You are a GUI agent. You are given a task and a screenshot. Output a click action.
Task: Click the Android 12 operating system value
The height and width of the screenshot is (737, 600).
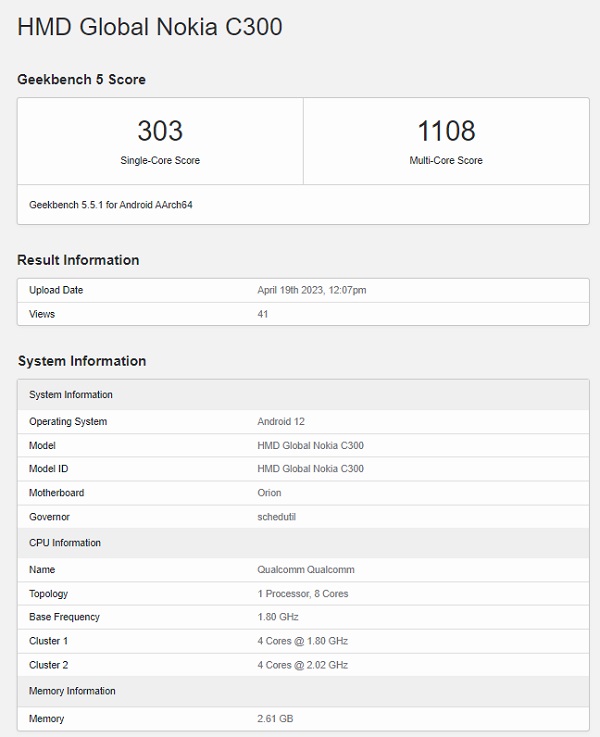click(282, 422)
